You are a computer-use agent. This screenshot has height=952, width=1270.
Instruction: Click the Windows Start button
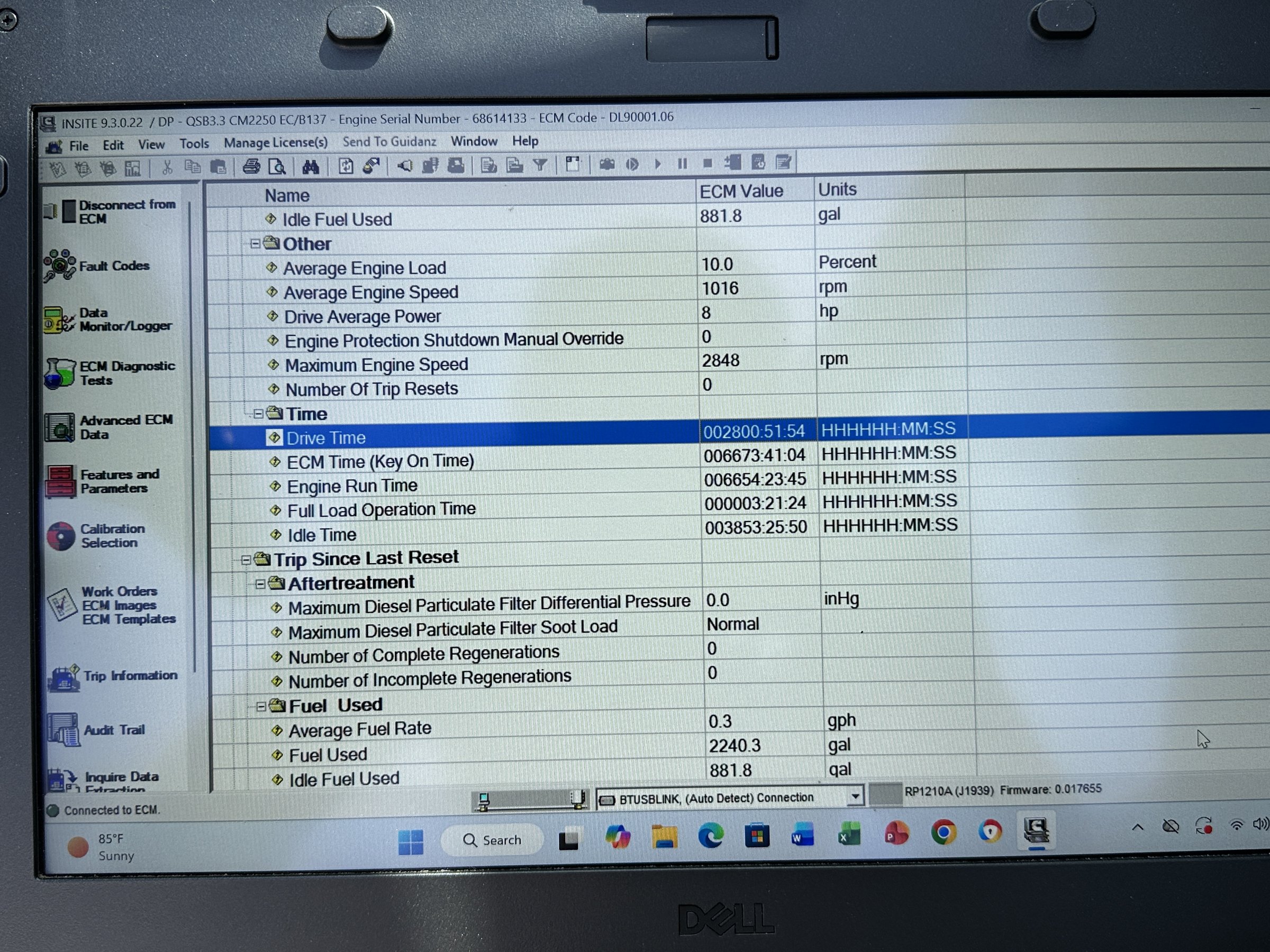click(x=411, y=842)
